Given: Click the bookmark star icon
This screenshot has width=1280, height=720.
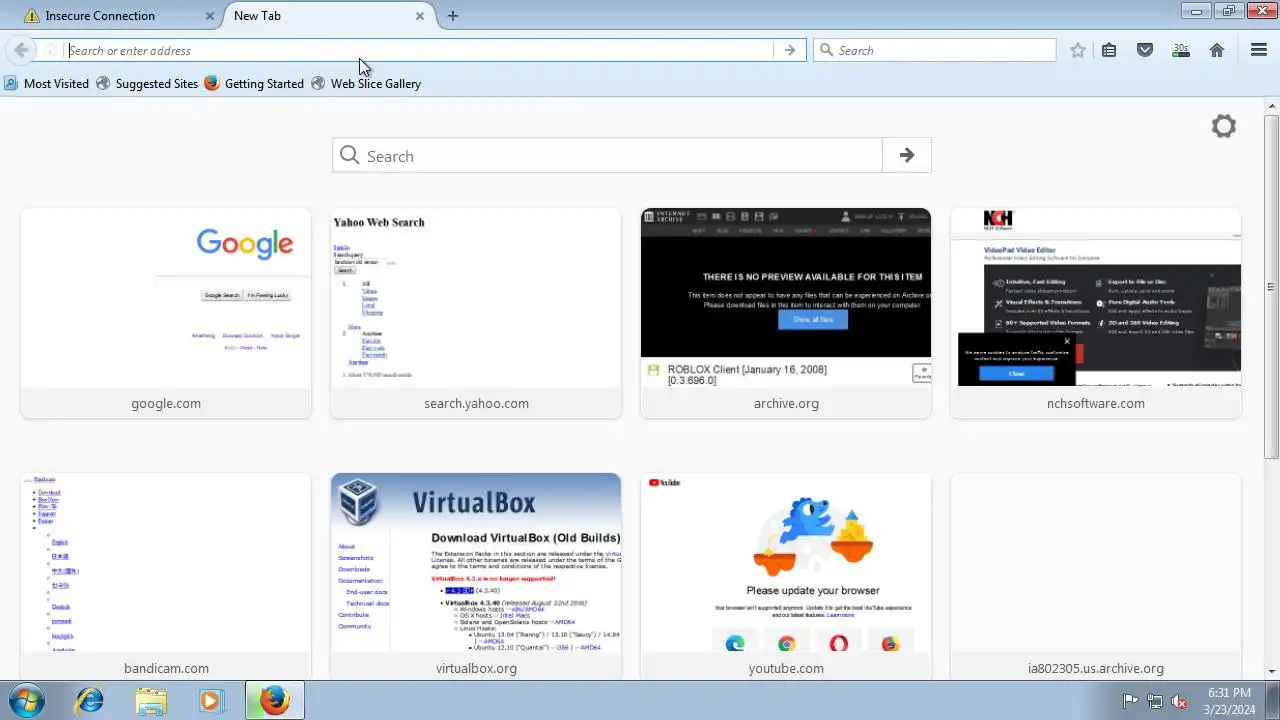Looking at the screenshot, I should pos(1077,50).
